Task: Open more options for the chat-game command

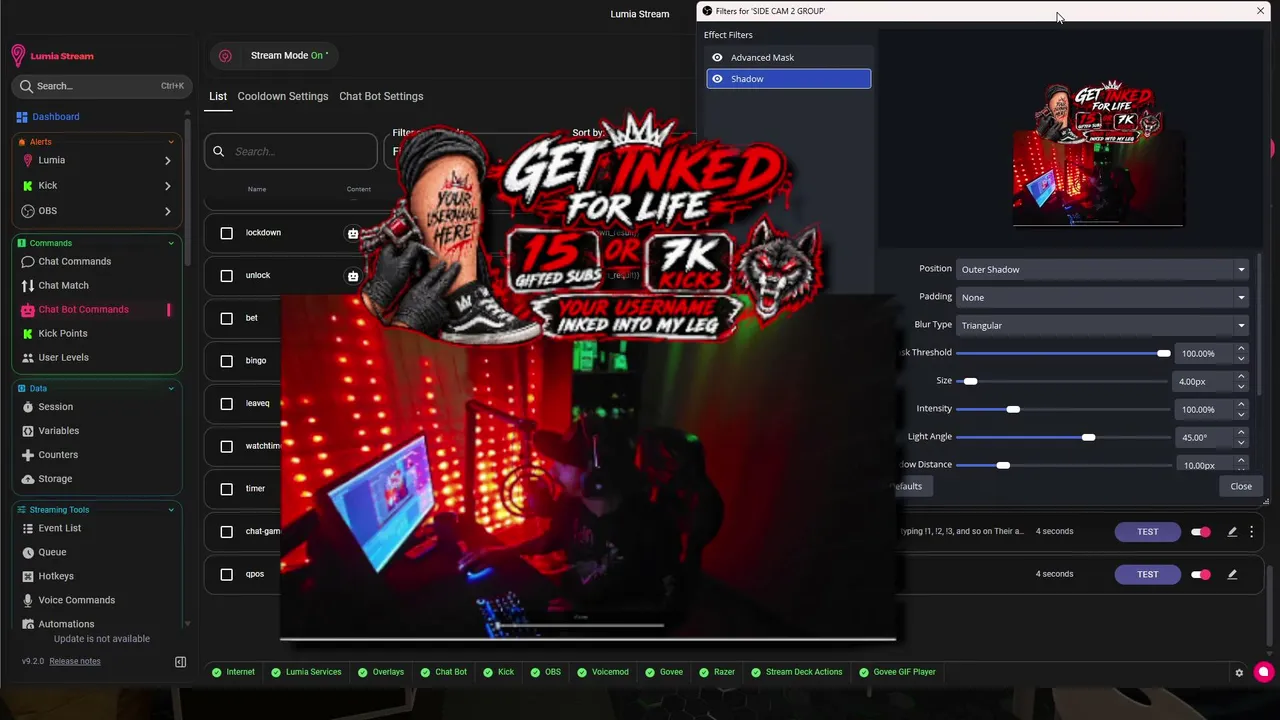Action: pos(1251,532)
